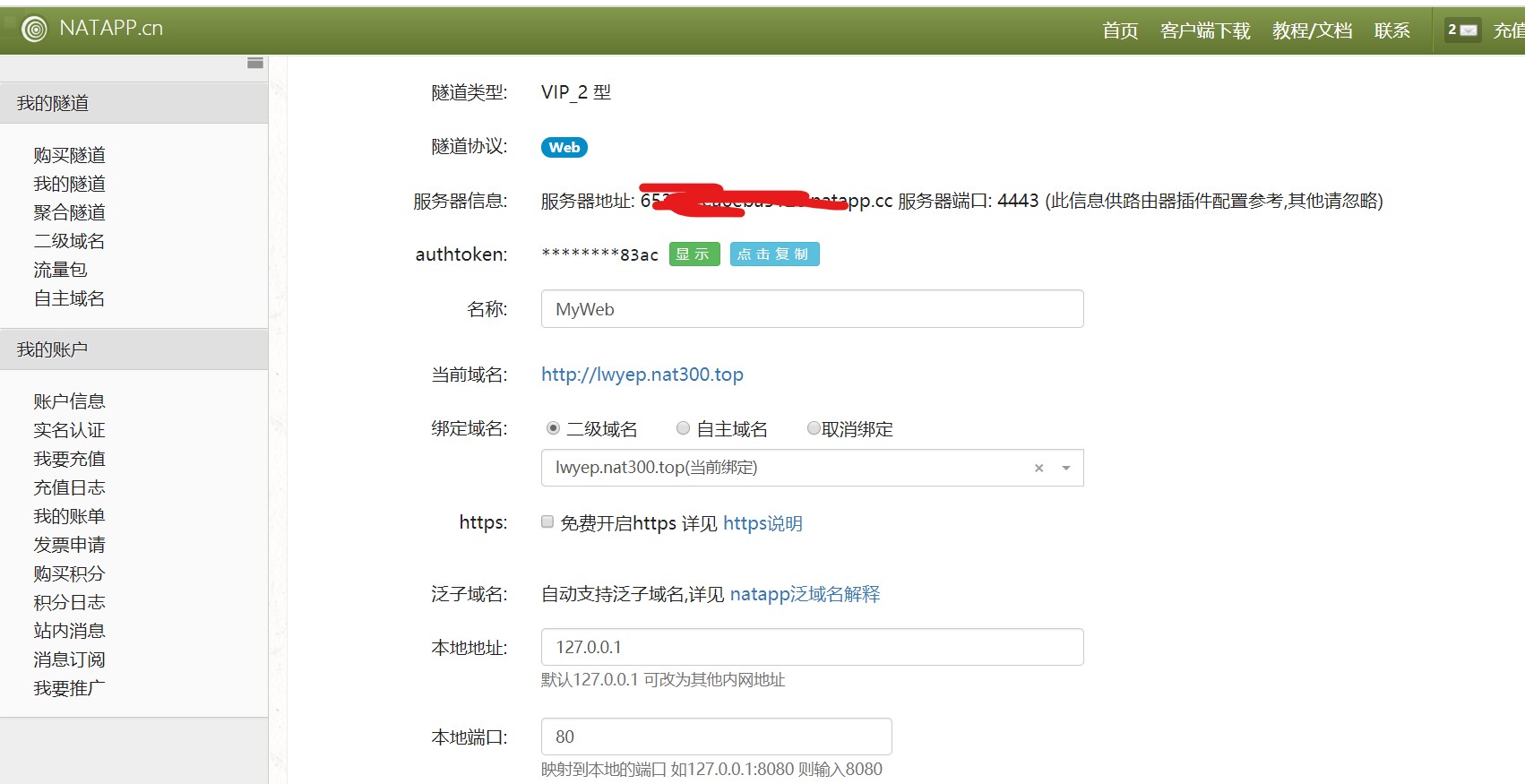Select the 二级域名 radio option
Image resolution: width=1525 pixels, height=784 pixels.
[553, 428]
